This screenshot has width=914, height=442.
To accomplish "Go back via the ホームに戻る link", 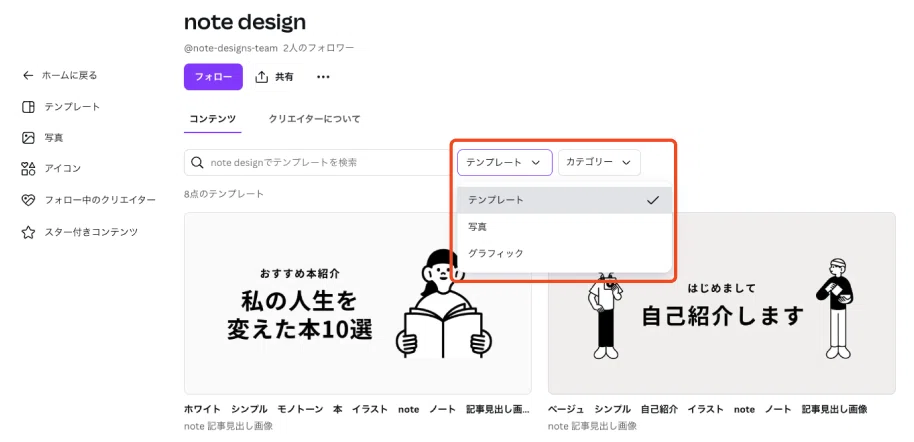I will point(69,75).
